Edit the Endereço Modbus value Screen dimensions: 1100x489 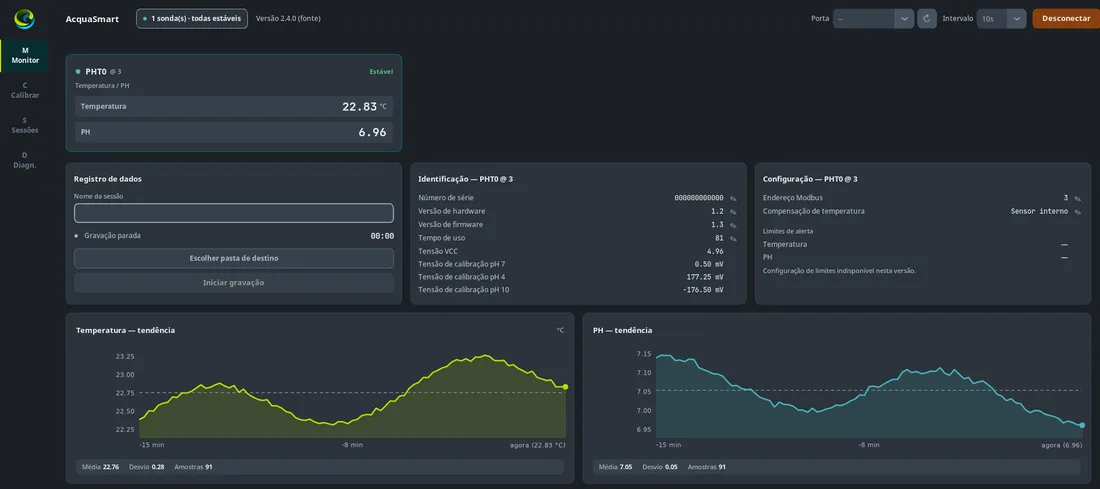coord(1078,199)
